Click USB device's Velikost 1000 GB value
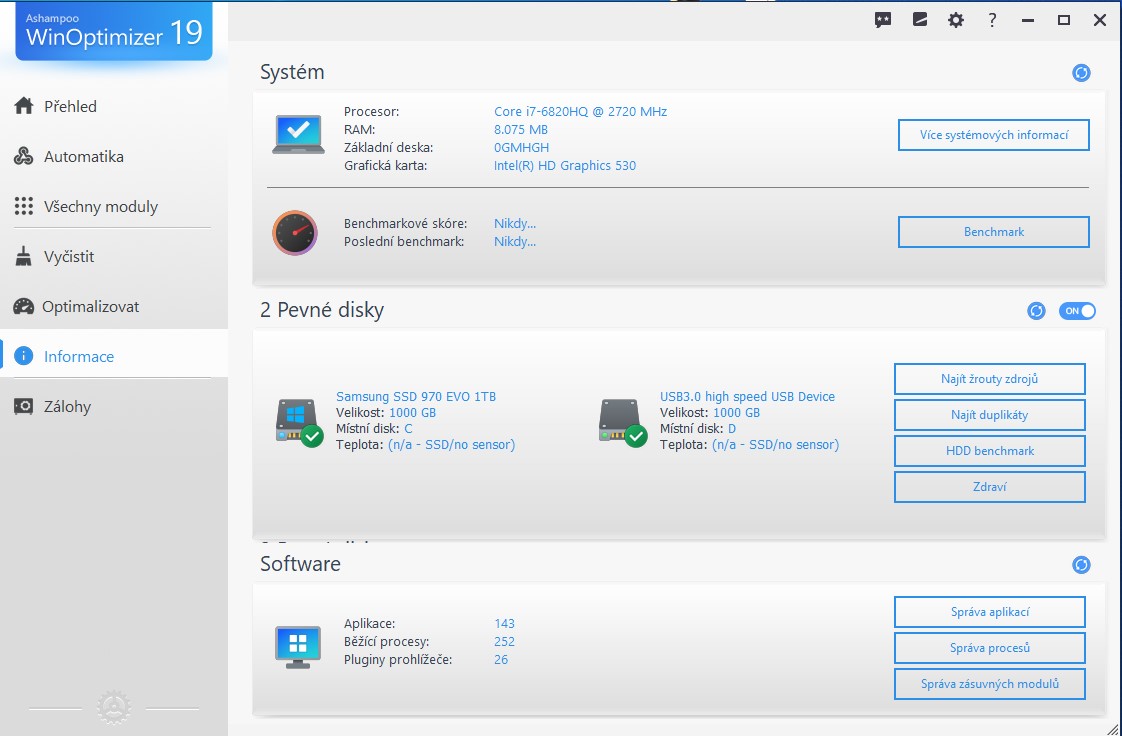The width and height of the screenshot is (1122, 736). tap(736, 413)
